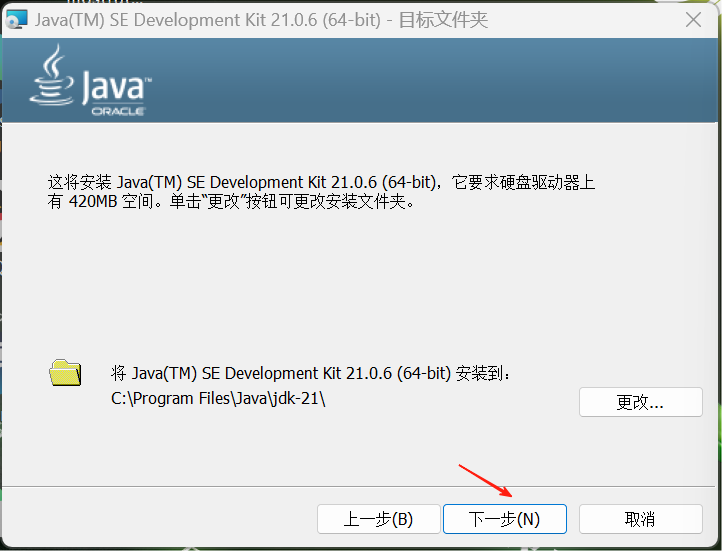Go back with the 上一步(B) button
722x551 pixels.
tap(378, 519)
